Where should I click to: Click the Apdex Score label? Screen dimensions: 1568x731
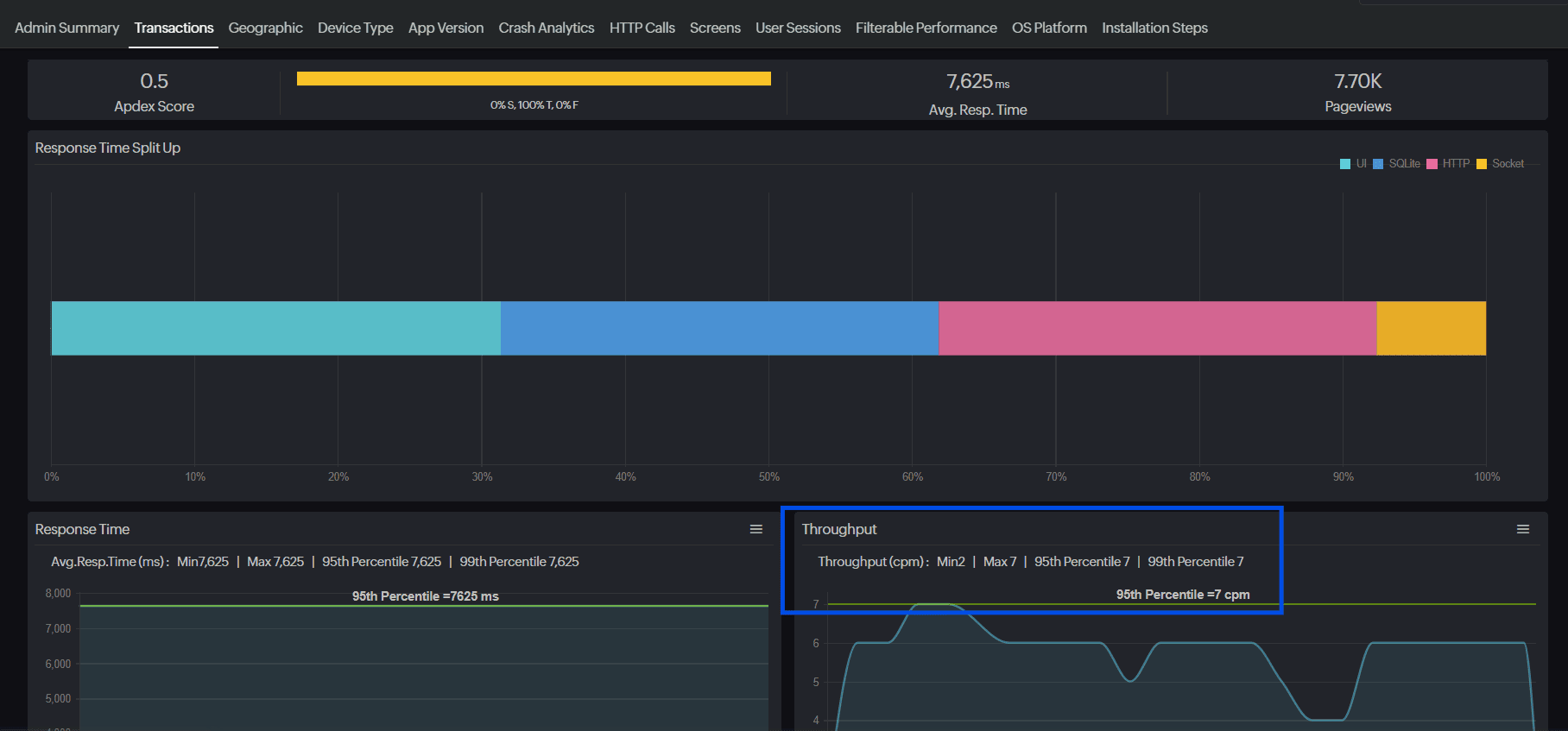point(154,107)
